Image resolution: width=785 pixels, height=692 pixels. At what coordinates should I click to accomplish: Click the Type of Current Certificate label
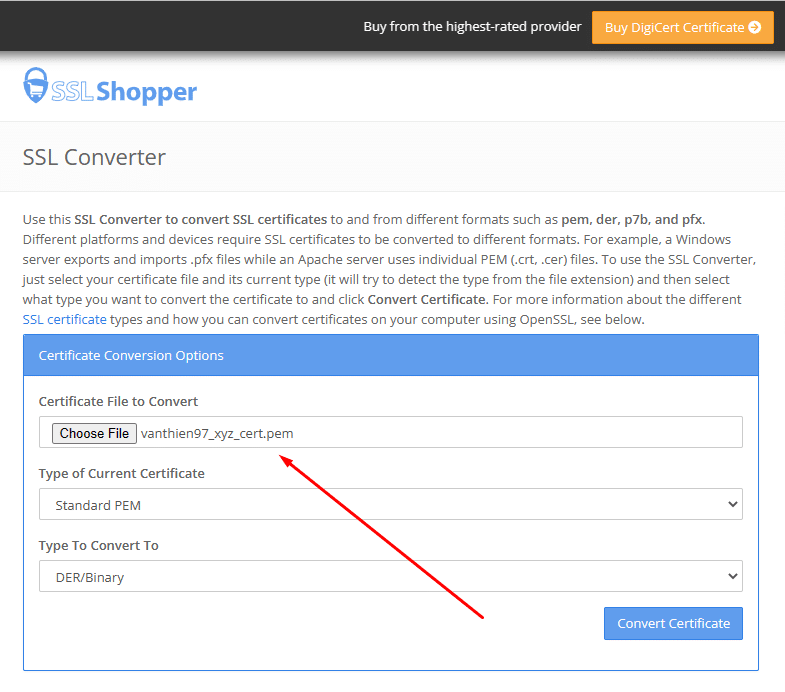pos(122,474)
